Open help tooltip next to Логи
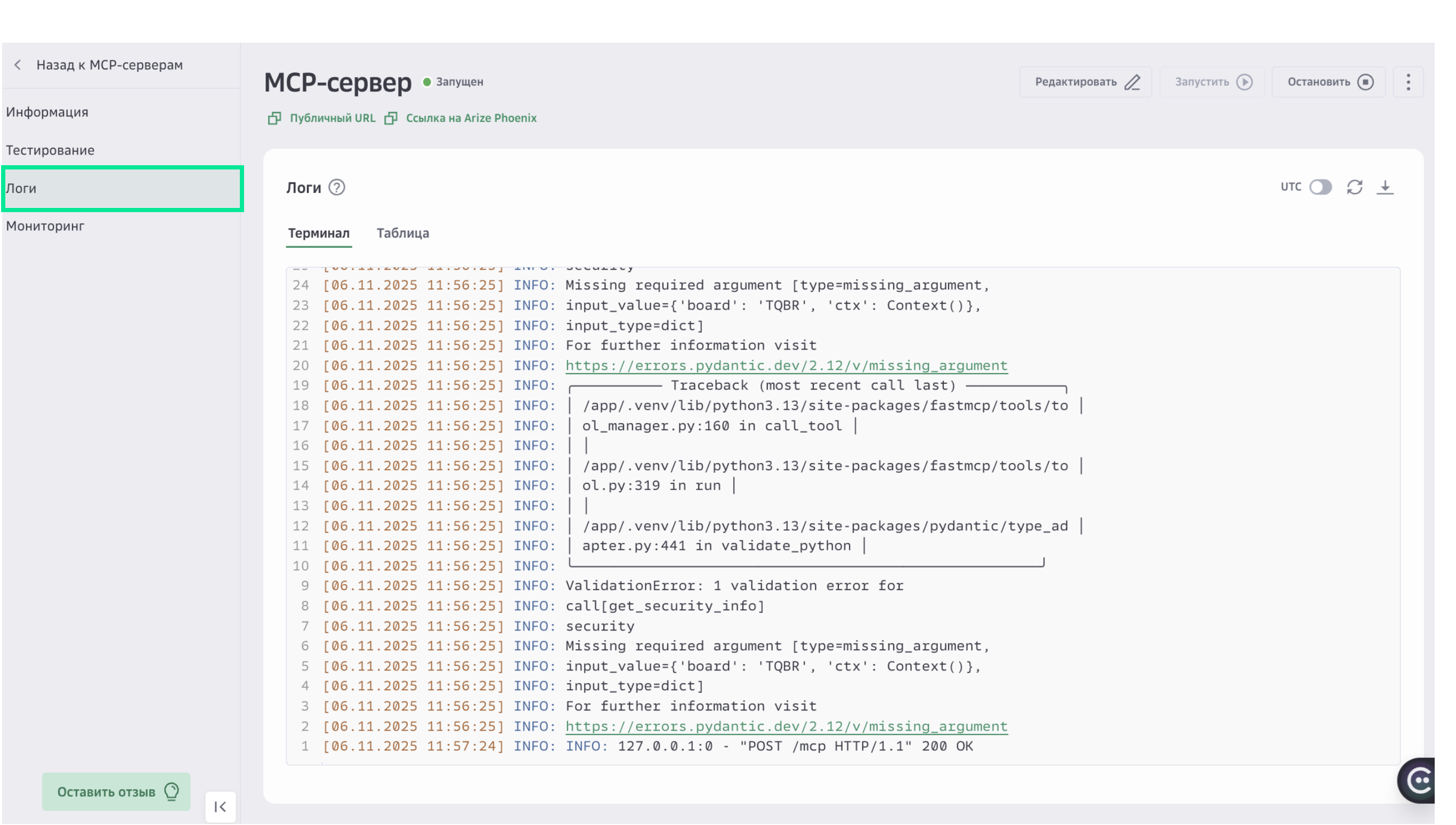Viewport: 1456px width, 825px height. pos(337,188)
